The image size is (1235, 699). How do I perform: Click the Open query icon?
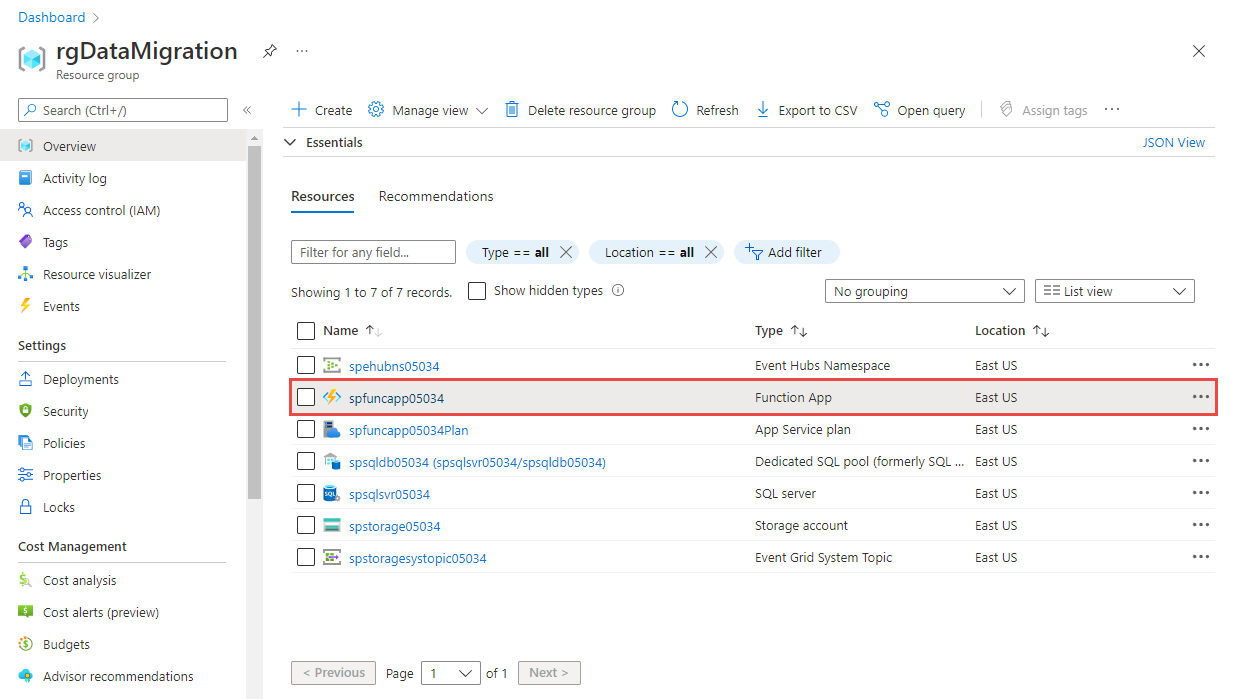pyautogui.click(x=881, y=110)
